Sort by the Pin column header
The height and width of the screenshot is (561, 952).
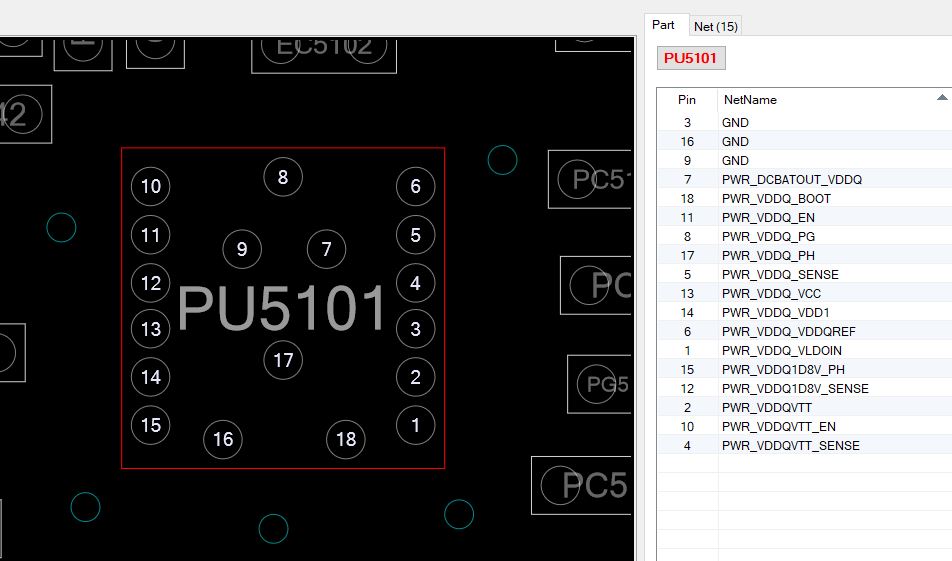coord(687,100)
